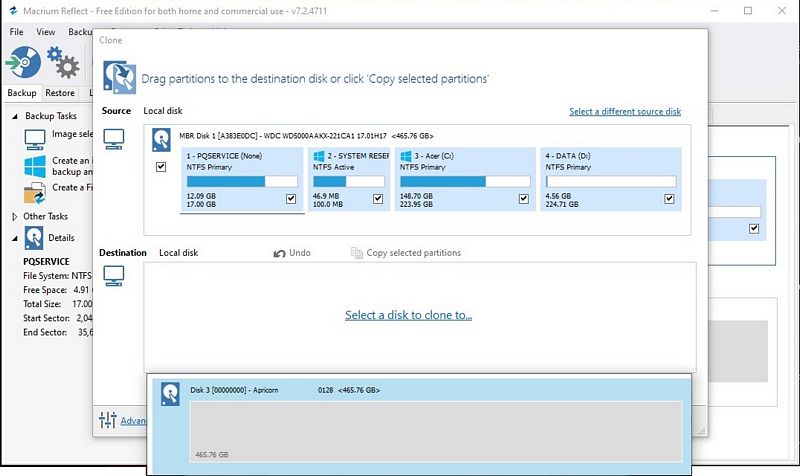Click the Create a File backup folder icon

tap(35, 194)
